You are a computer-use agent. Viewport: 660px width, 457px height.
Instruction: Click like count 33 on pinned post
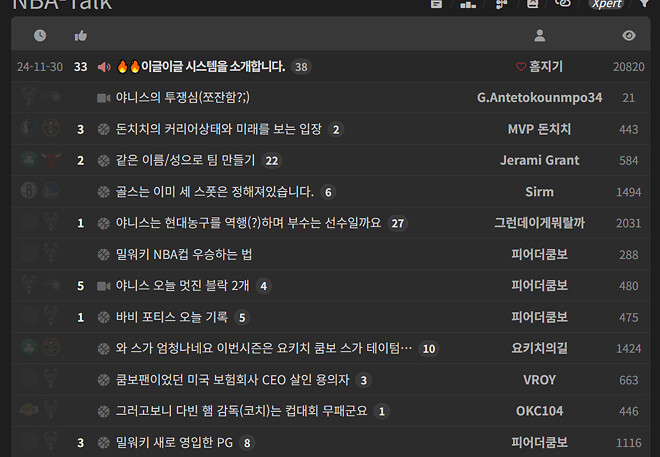80,67
